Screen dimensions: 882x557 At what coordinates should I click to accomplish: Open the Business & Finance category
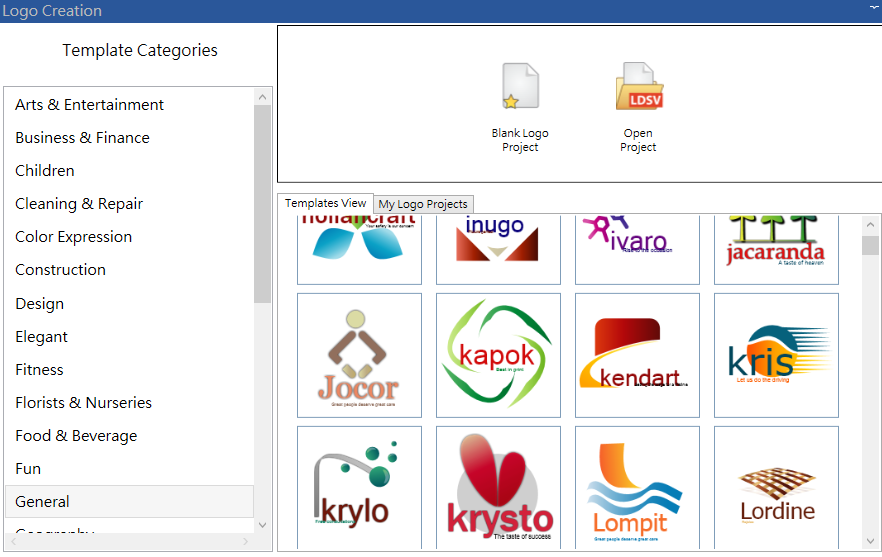tap(82, 138)
